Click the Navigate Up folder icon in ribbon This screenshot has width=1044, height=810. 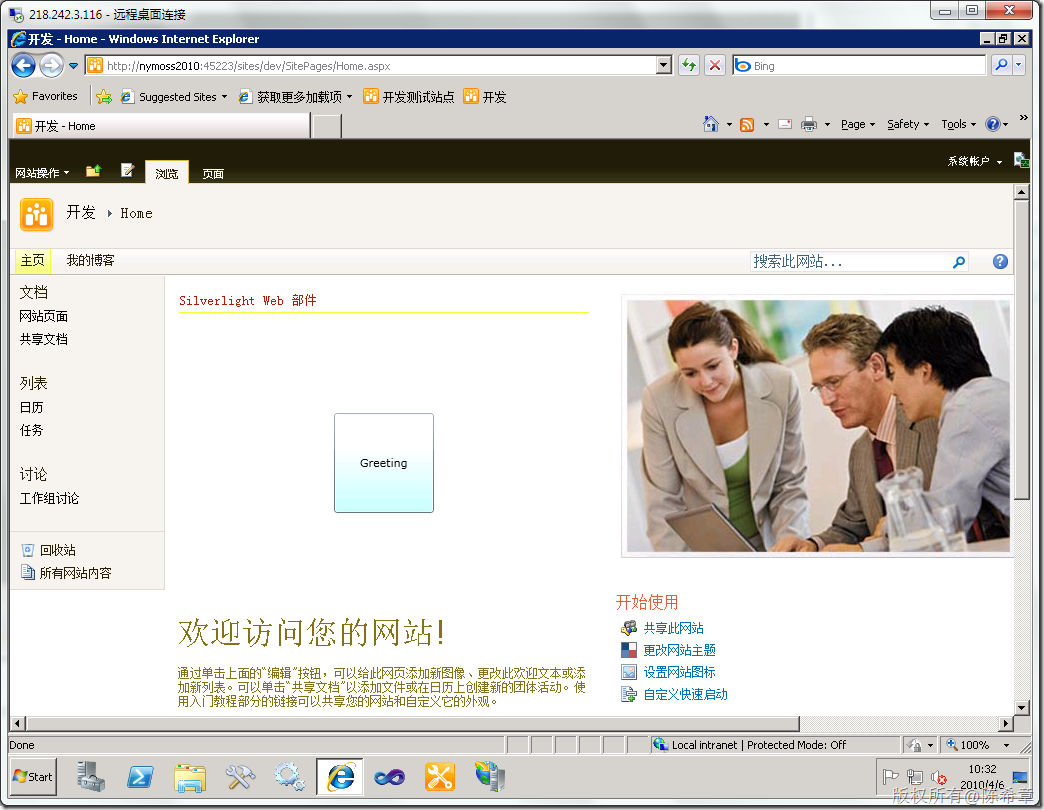click(93, 171)
